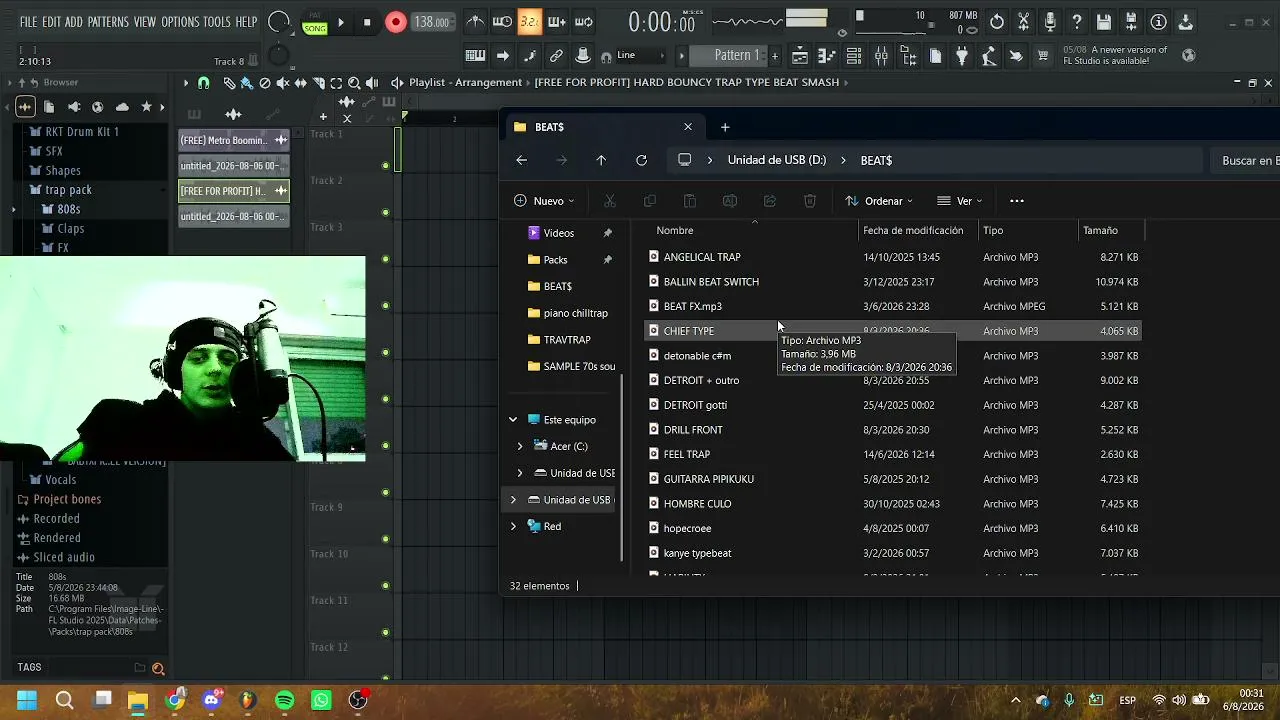
Task: Open the Playlist view icon
Action: pos(800,56)
